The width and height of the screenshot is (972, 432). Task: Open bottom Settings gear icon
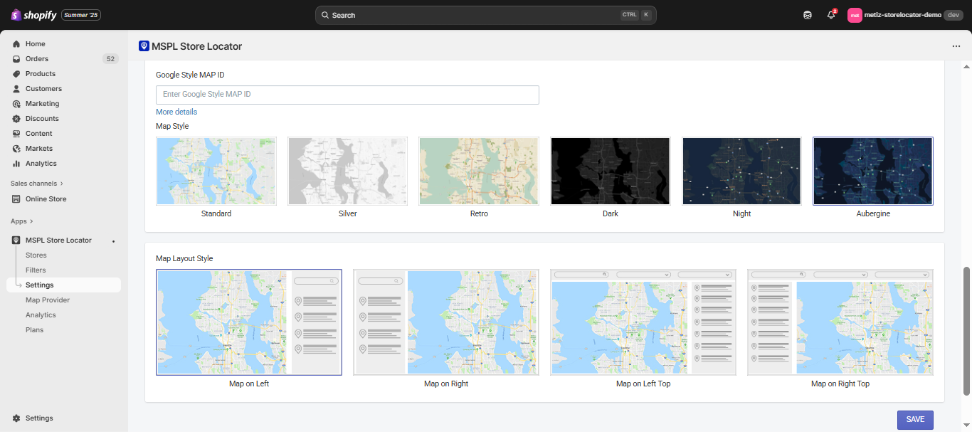pyautogui.click(x=16, y=418)
